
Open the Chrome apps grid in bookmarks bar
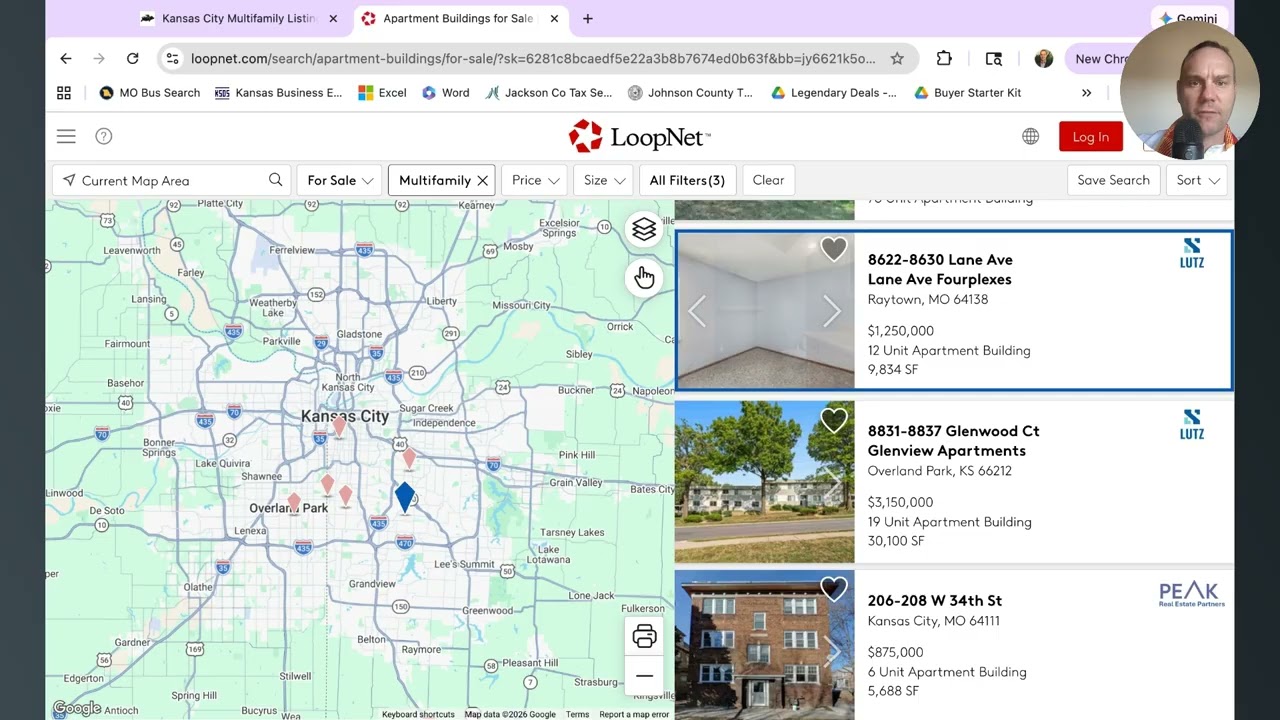[64, 93]
